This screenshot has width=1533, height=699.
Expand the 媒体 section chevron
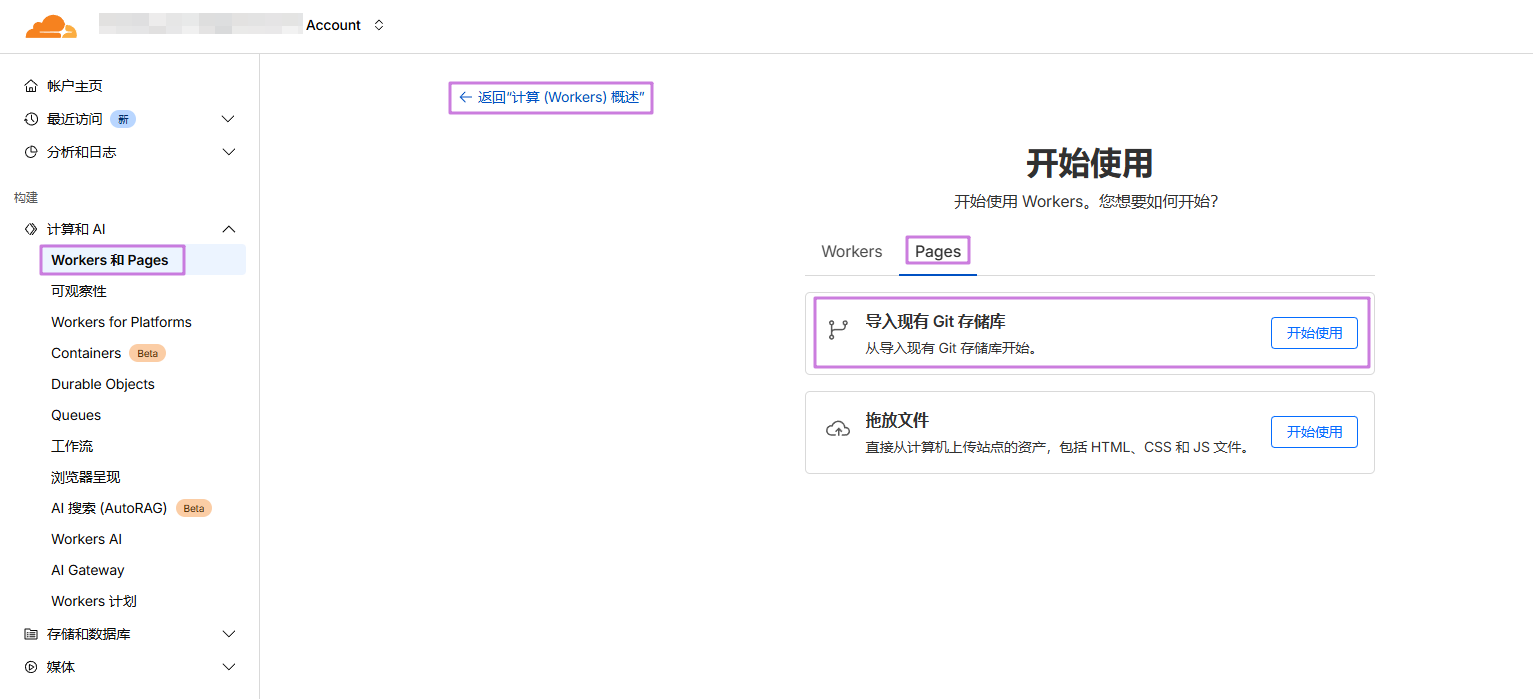click(228, 667)
